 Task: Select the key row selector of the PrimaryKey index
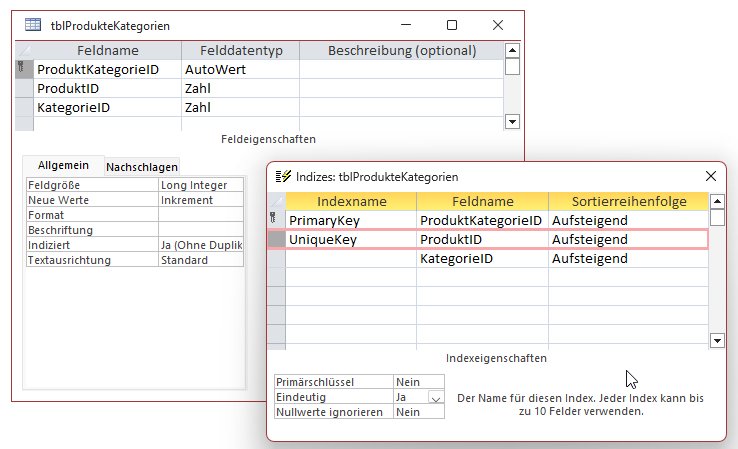point(276,220)
